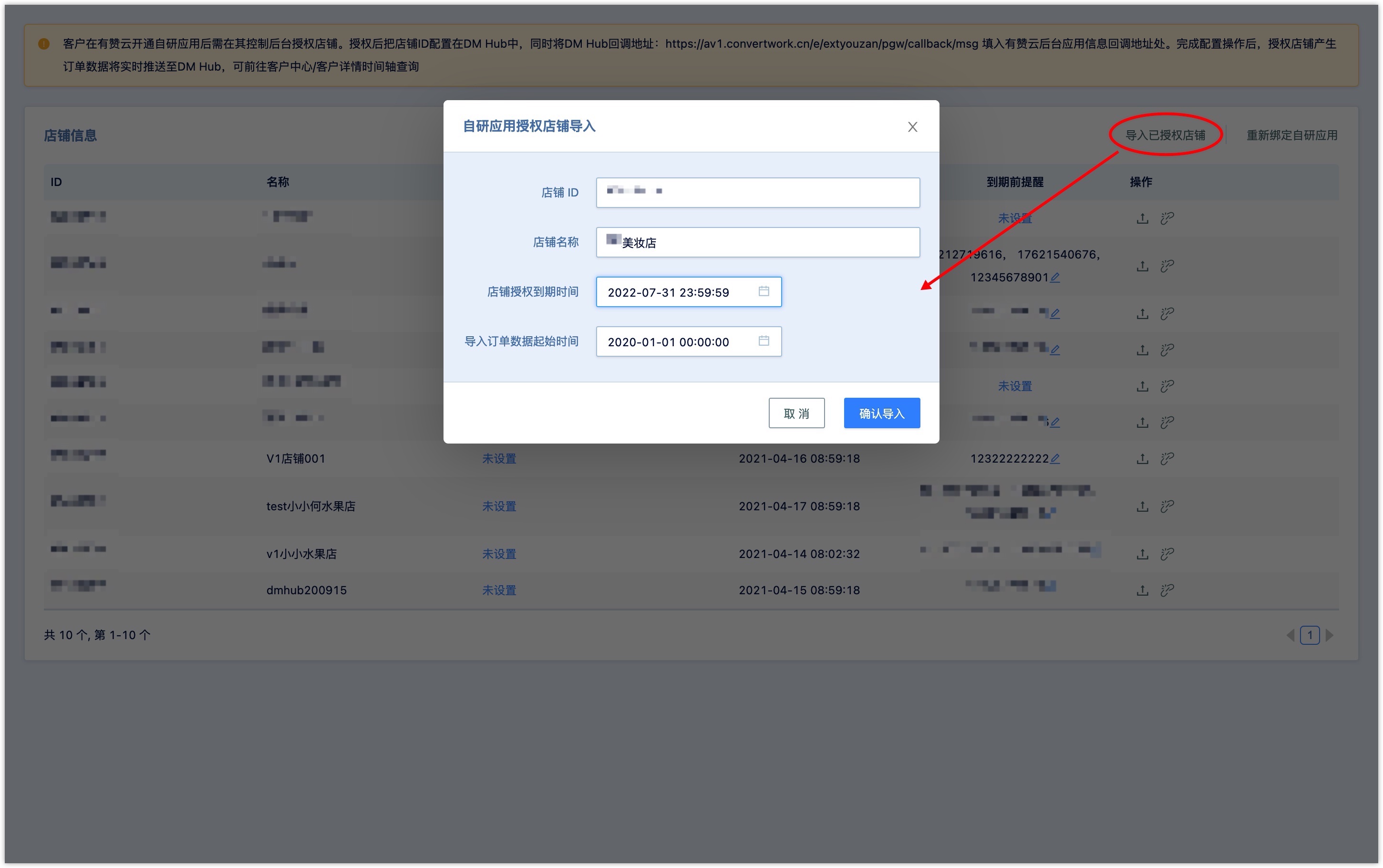Click 未设置 link in test小小何水果店 row
The width and height of the screenshot is (1383, 868).
(x=499, y=506)
